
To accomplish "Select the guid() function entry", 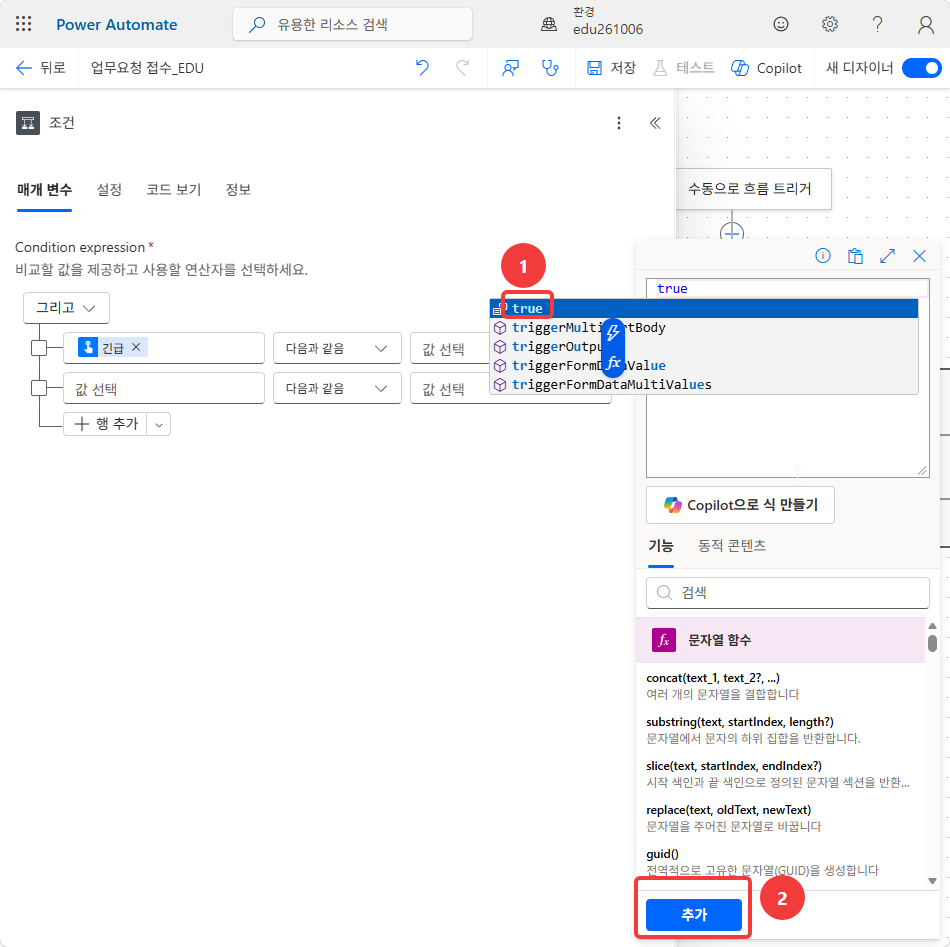I will (x=780, y=862).
